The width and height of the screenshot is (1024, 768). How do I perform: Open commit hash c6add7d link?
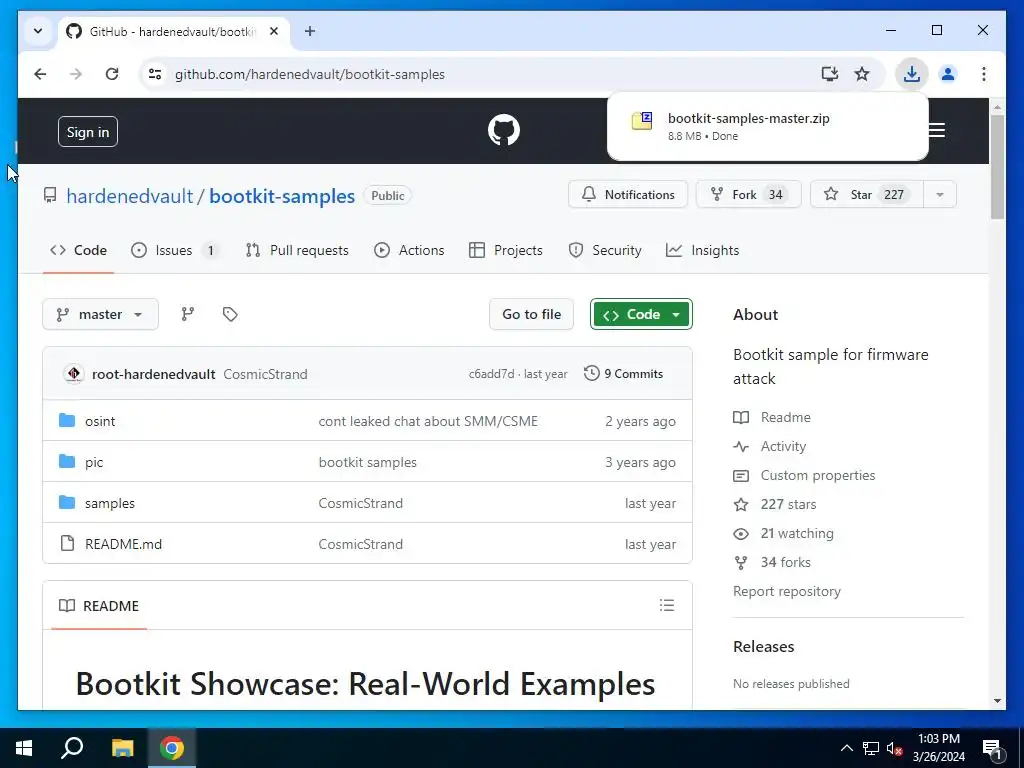[491, 374]
